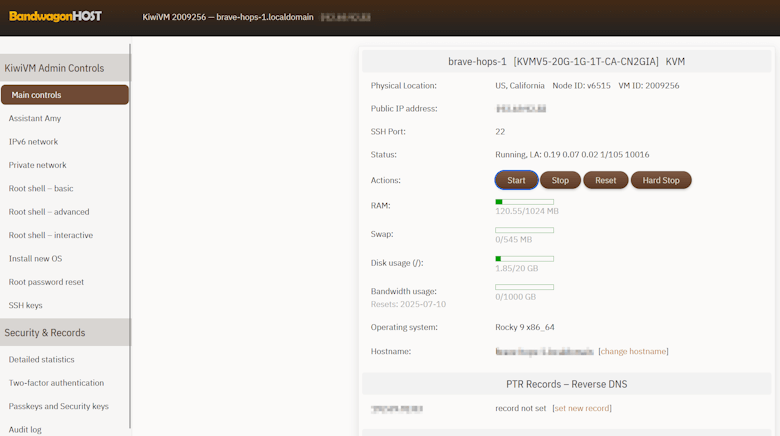Open Root shell – advanced

pos(49,212)
